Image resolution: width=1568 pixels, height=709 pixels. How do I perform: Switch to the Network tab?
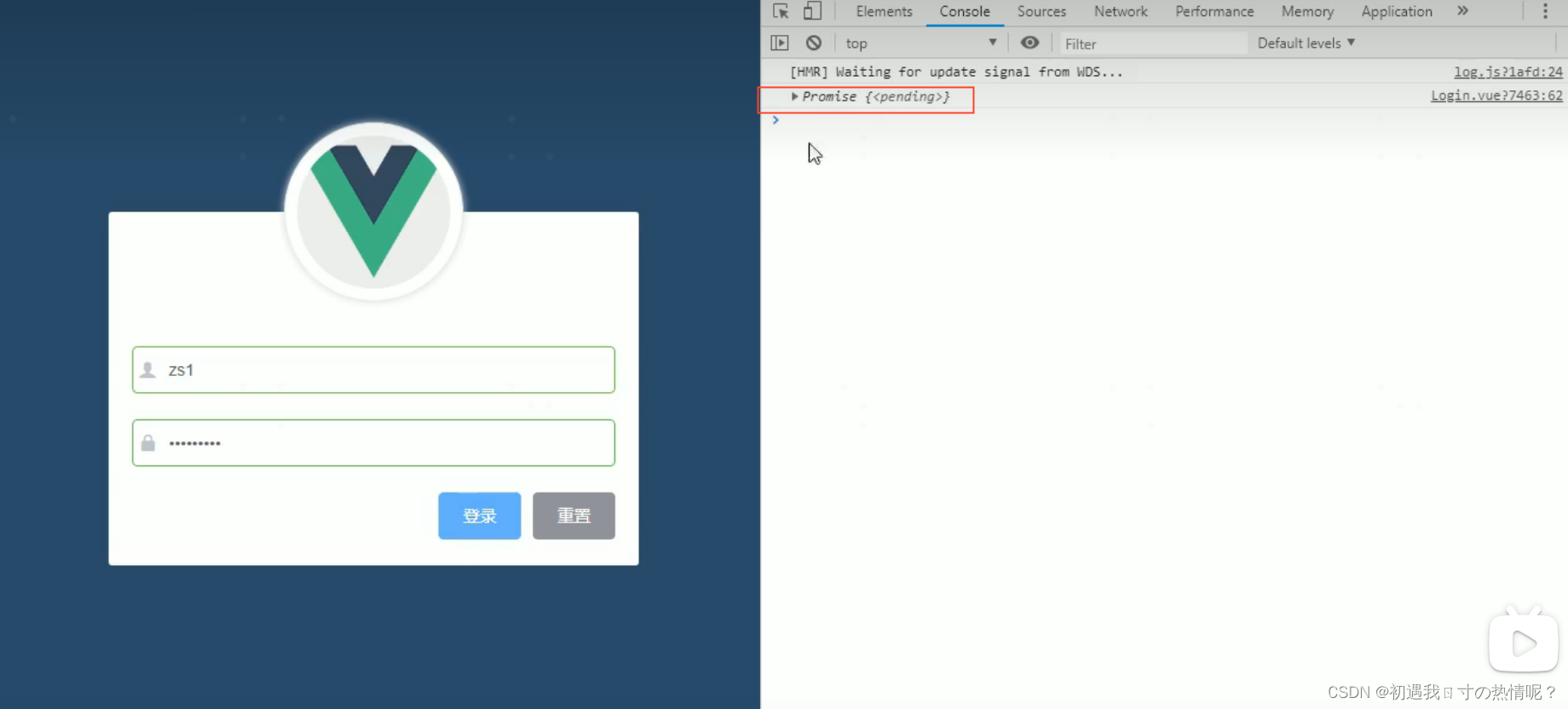[x=1121, y=11]
